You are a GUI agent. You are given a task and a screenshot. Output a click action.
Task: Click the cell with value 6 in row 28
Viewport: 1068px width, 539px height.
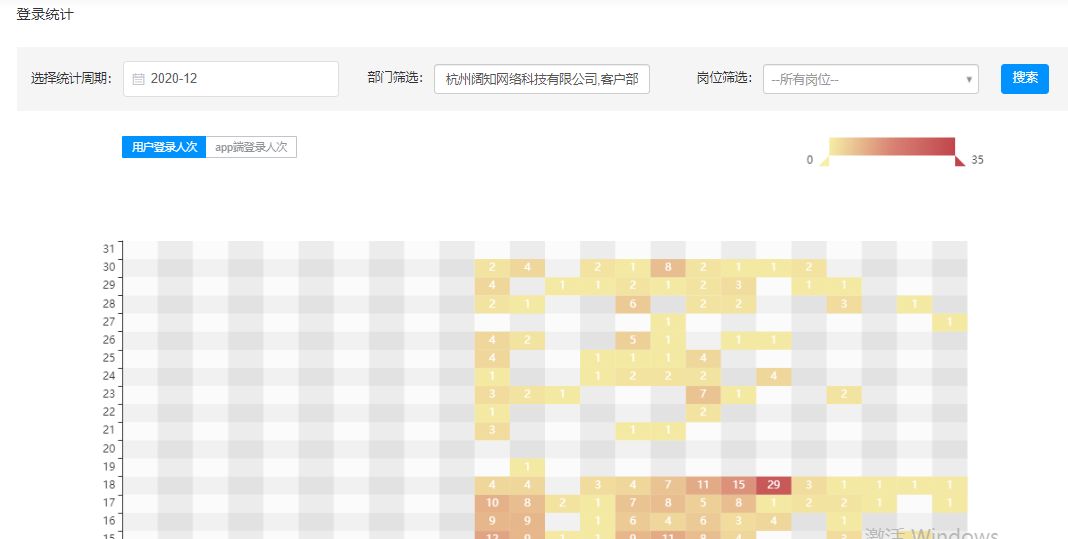point(632,304)
